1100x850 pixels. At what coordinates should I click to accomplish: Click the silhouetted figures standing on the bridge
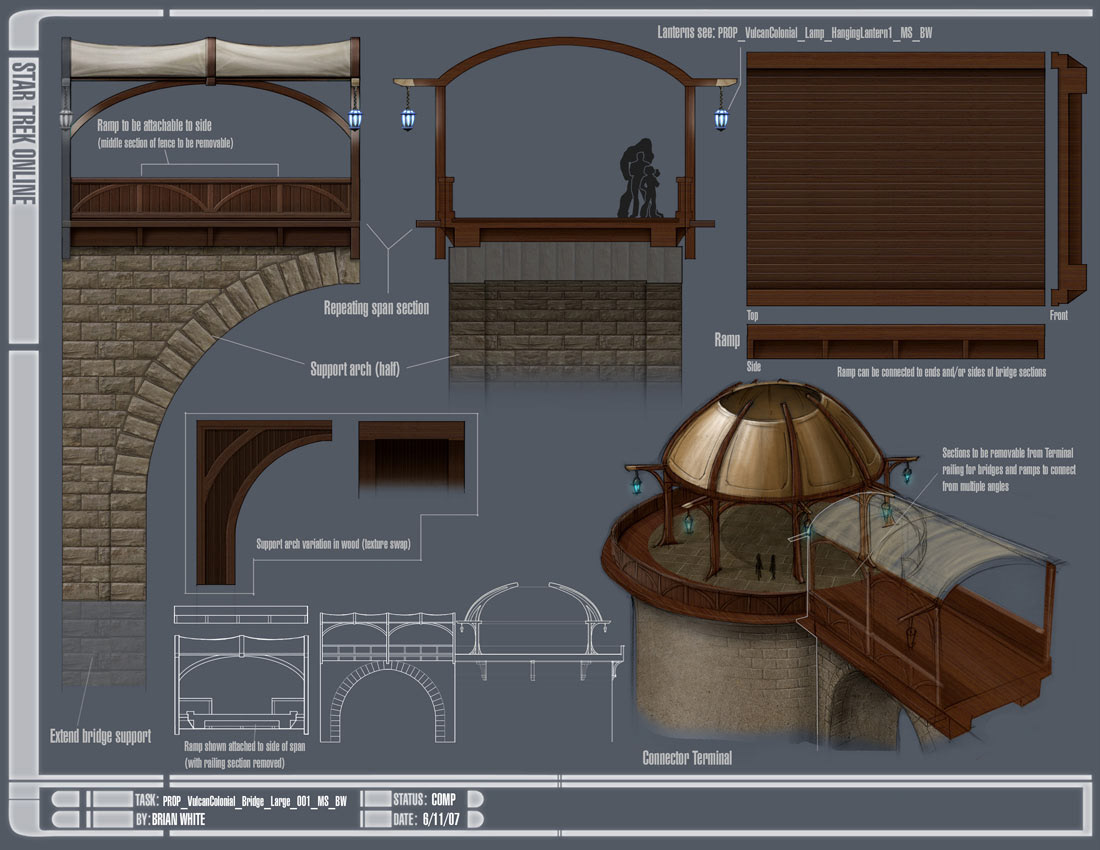point(639,181)
